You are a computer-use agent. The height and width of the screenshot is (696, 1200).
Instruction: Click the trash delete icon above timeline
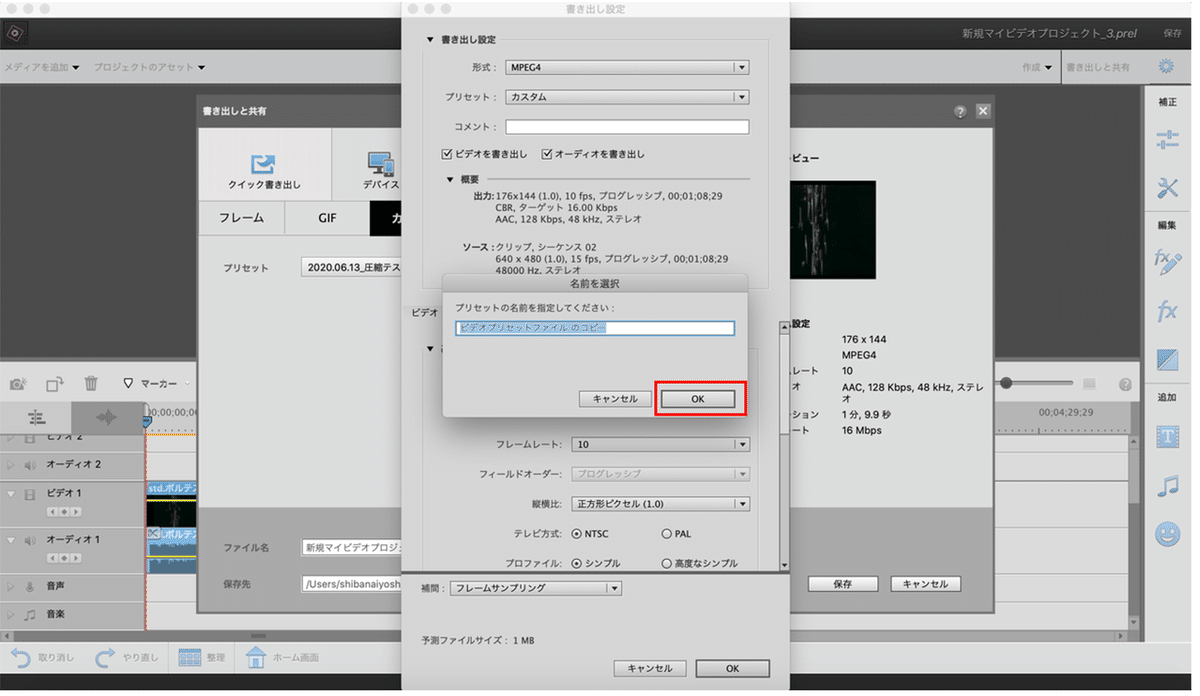pyautogui.click(x=91, y=383)
